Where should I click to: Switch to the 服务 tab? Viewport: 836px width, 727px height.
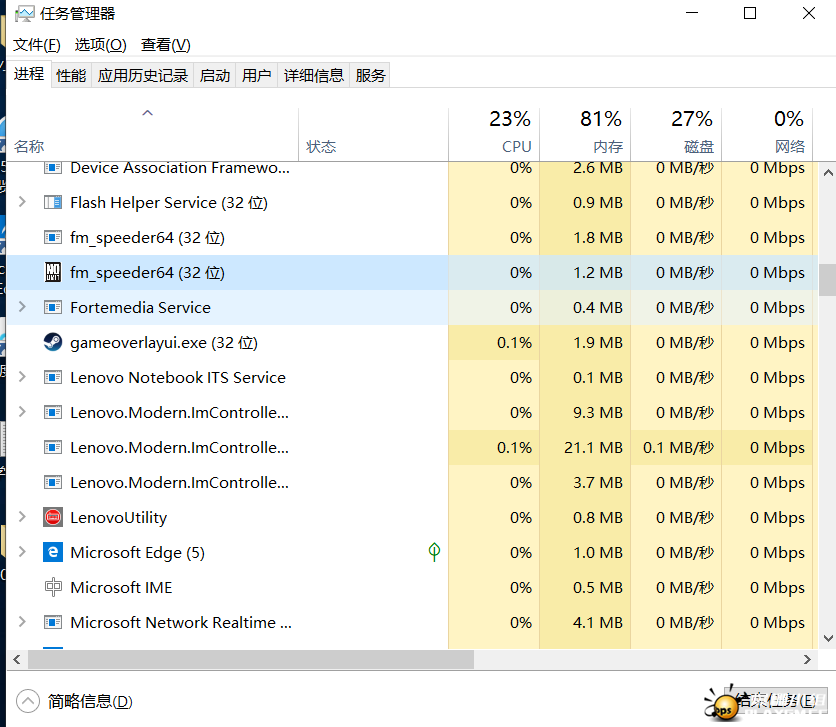click(x=370, y=75)
